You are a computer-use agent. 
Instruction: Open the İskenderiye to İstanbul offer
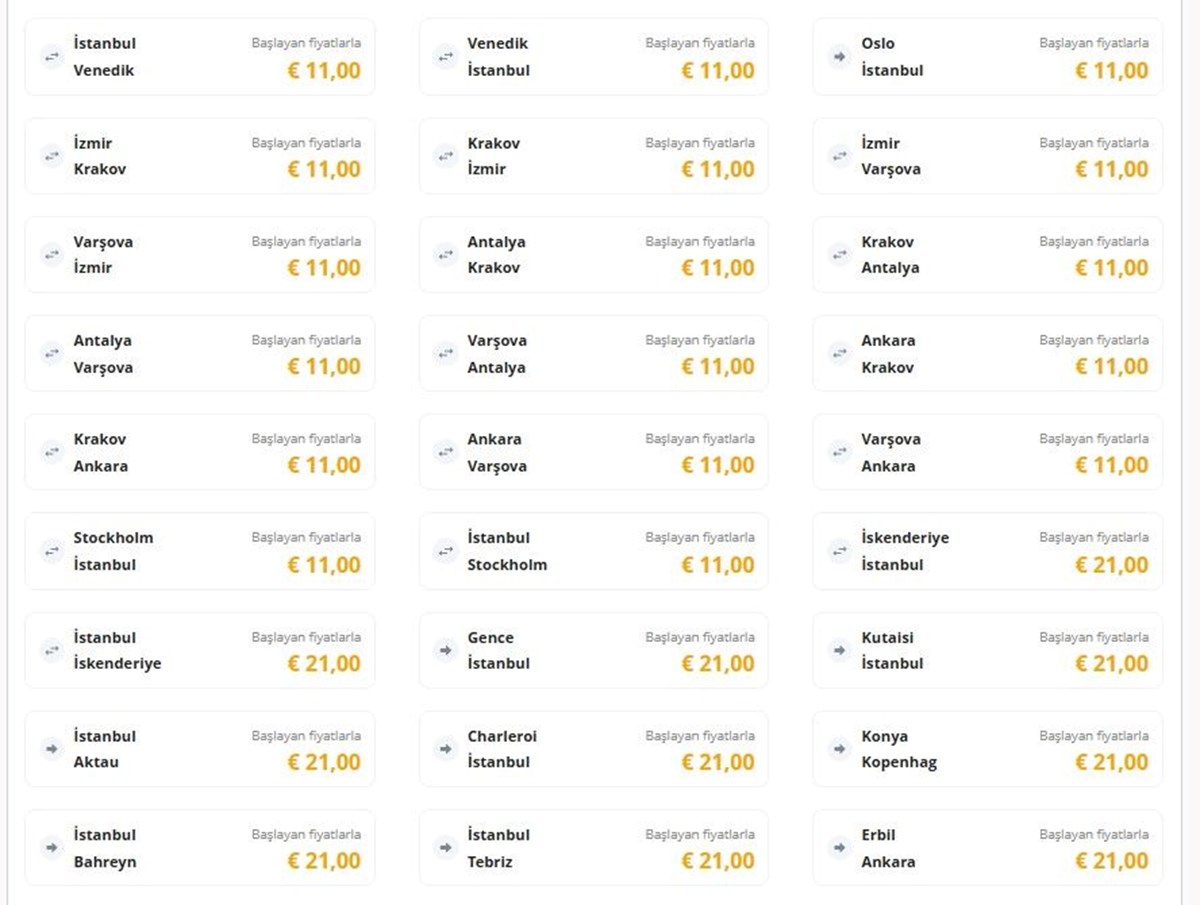coord(988,551)
